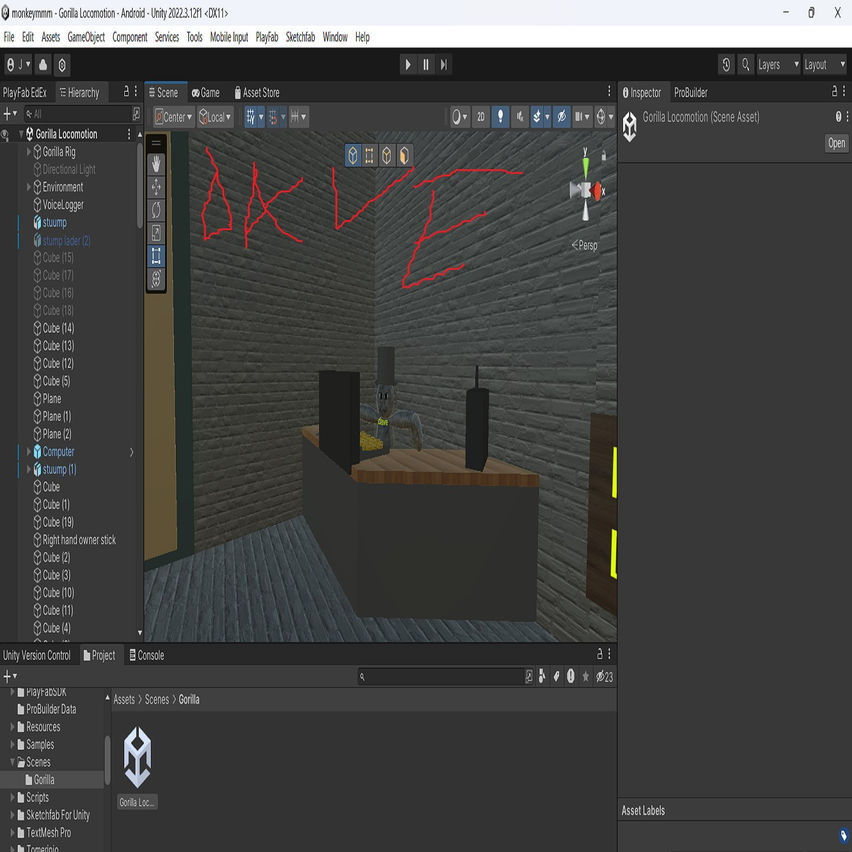The width and height of the screenshot is (852, 852).
Task: Open Asset Labels tag icon
Action: [843, 835]
